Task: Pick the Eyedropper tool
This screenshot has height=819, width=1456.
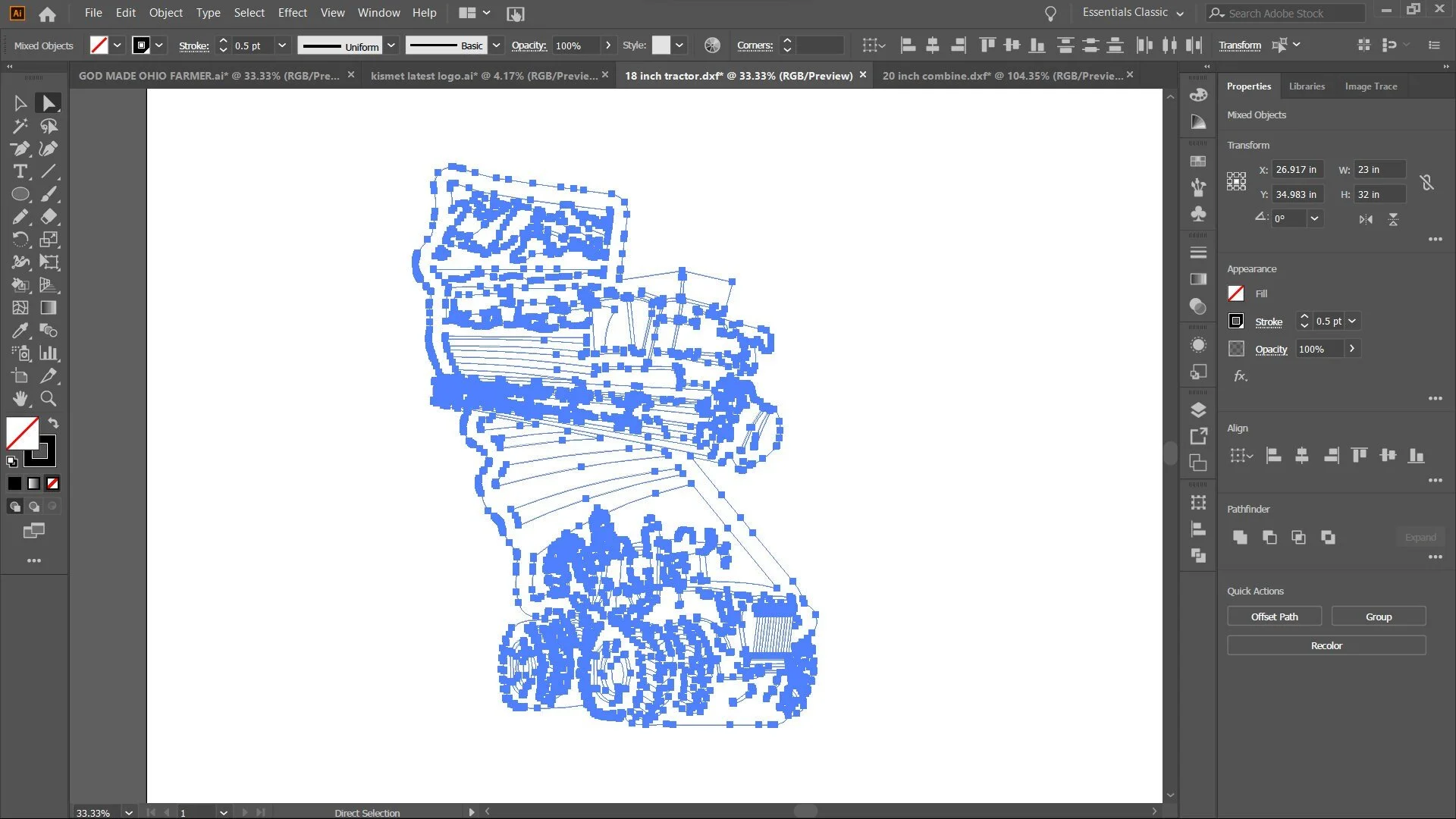Action: coord(20,331)
